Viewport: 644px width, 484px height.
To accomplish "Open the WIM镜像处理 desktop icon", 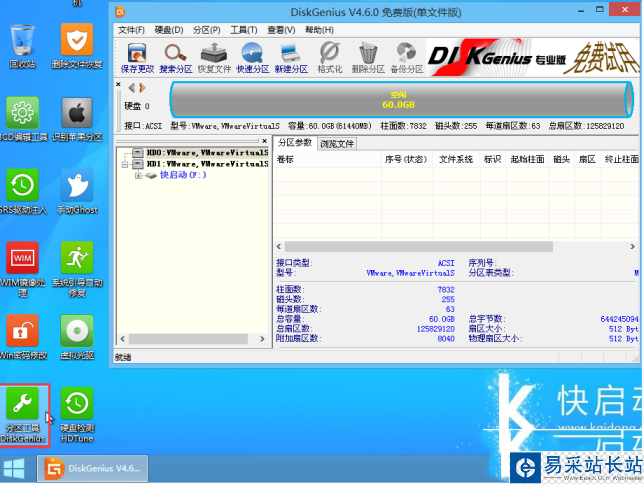I will [22, 270].
